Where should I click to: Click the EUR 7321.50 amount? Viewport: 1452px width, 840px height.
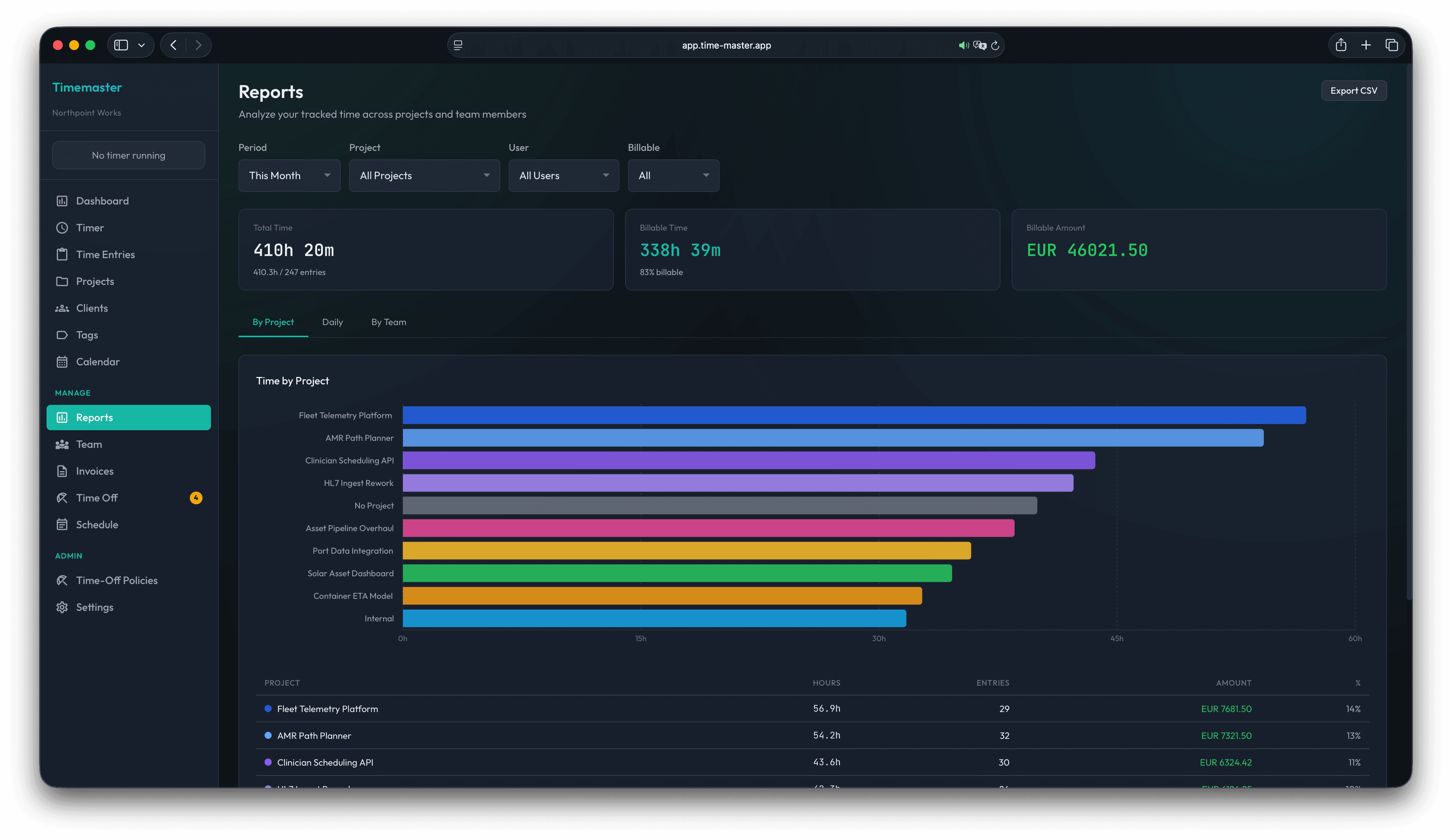1226,736
